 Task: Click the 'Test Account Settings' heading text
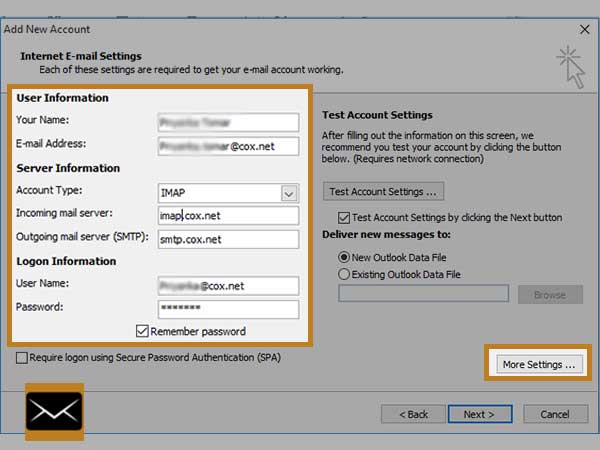point(377,115)
